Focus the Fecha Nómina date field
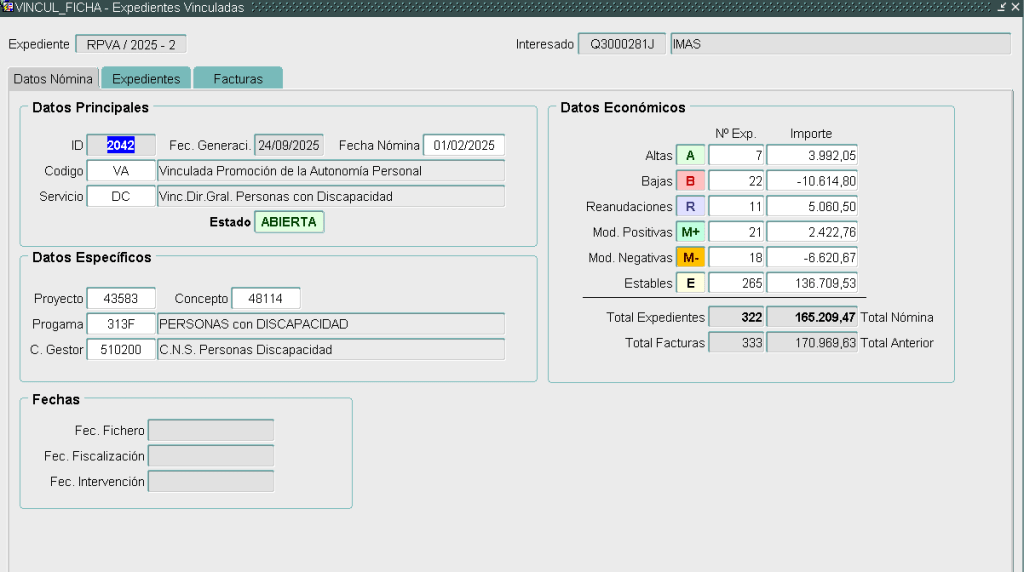This screenshot has height=572, width=1024. click(464, 145)
